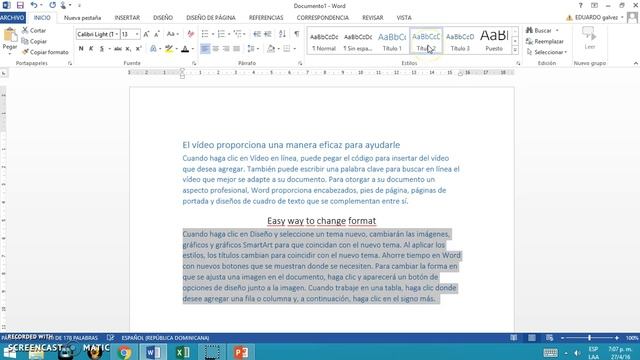Open Excel from the taskbar
The height and width of the screenshot is (360, 640).
pyautogui.click(x=182, y=352)
